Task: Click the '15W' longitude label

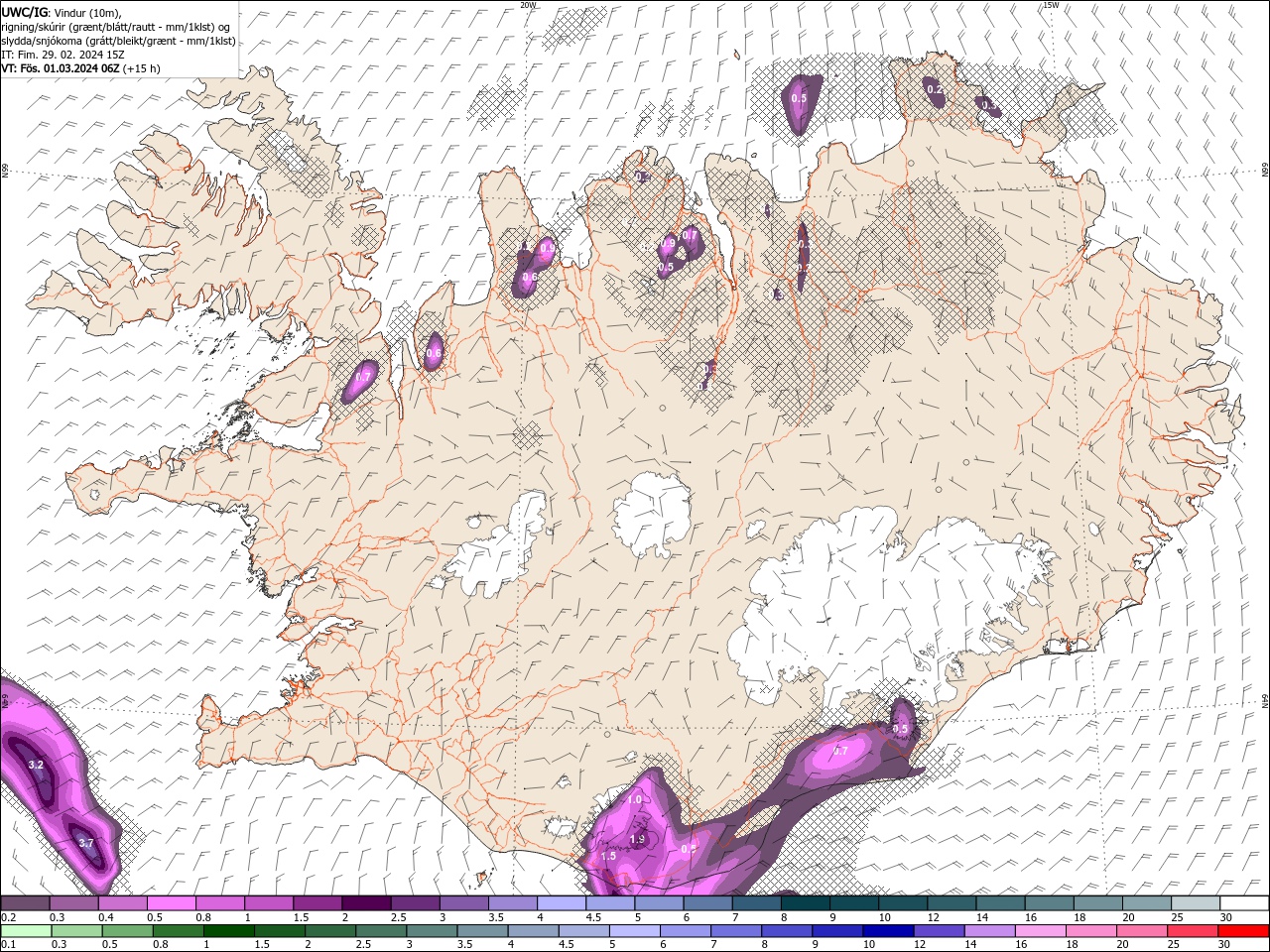Action: pyautogui.click(x=1051, y=5)
